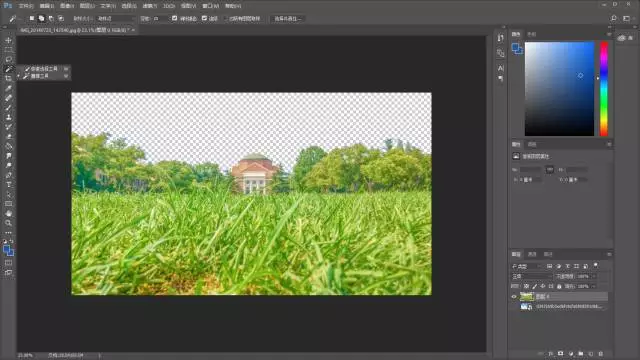Toggle the anti-alias checkbox in options bar
The image size is (640, 360).
click(175, 18)
